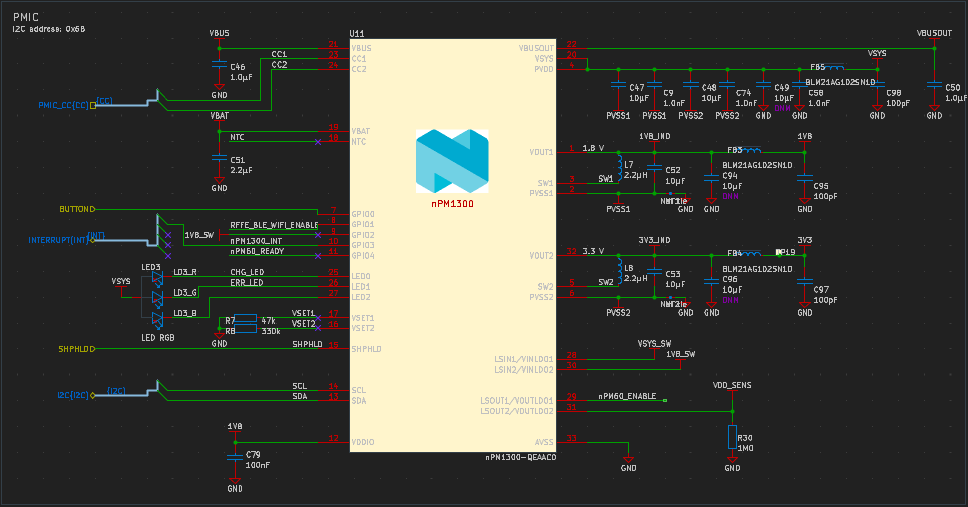The width and height of the screenshot is (968, 507).
Task: Select capacitor C98 symbol
Action: tap(877, 84)
